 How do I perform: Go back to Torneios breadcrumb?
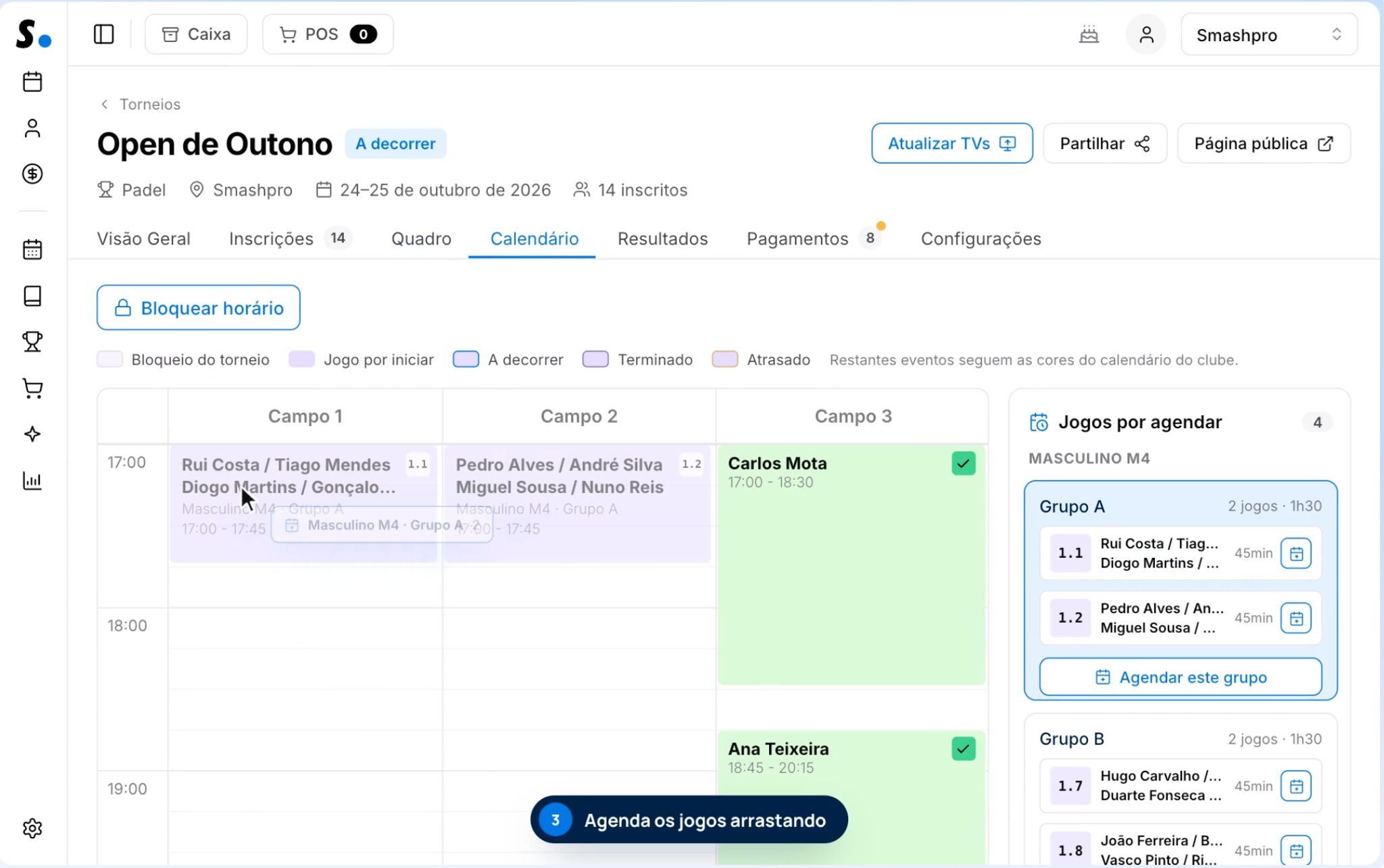pyautogui.click(x=141, y=104)
